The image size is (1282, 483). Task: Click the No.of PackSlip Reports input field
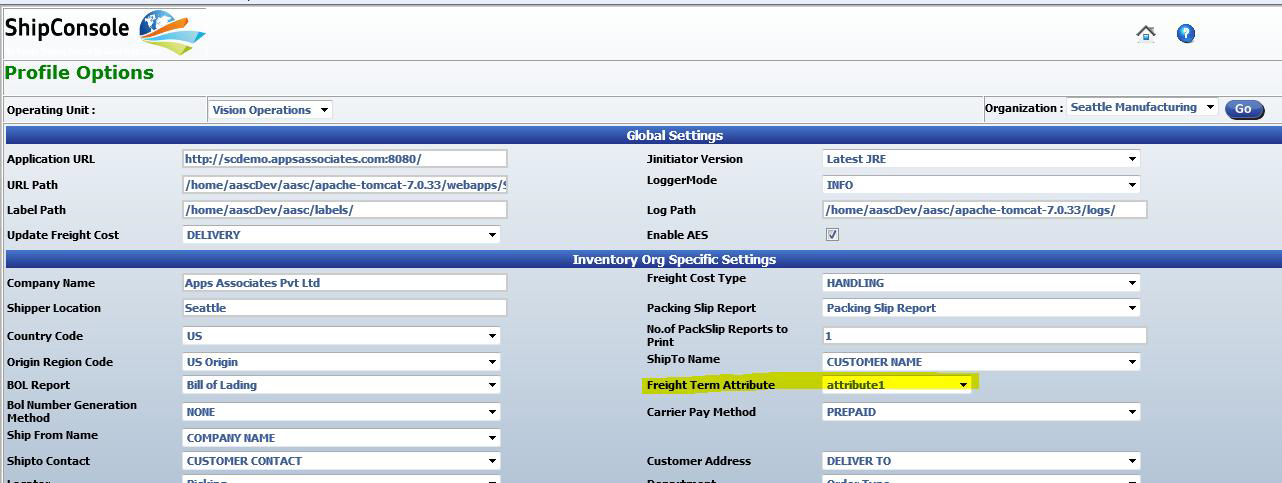(x=984, y=336)
